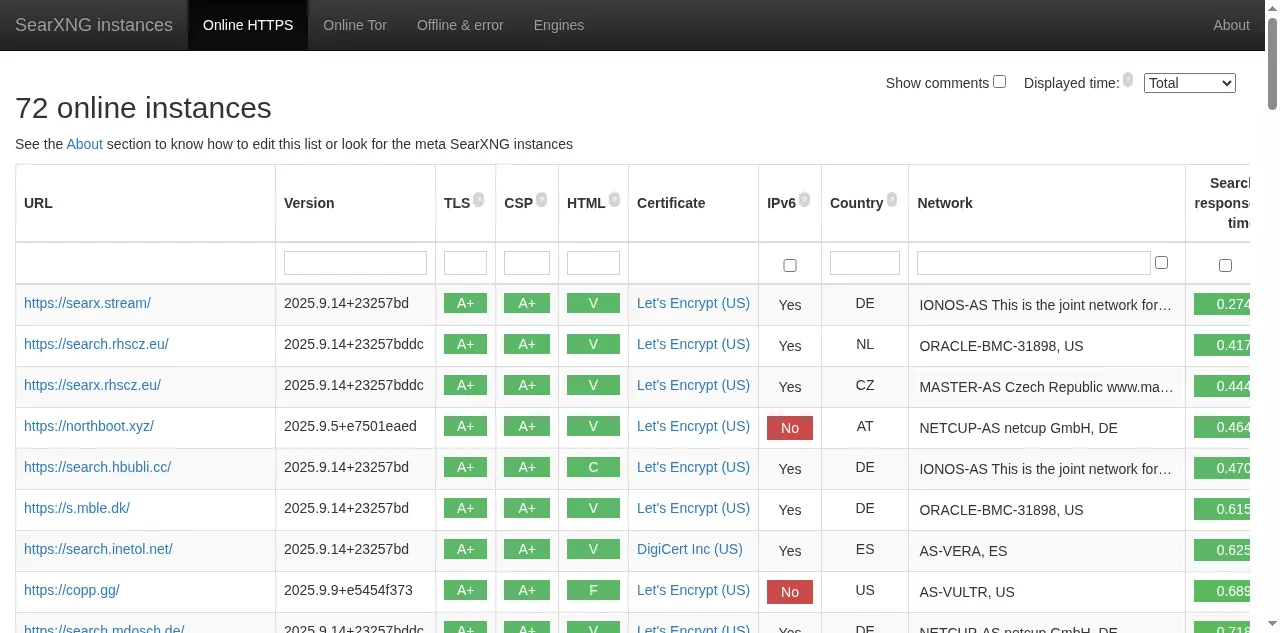Tick the Search response time filter checkbox
Image resolution: width=1280 pixels, height=633 pixels.
pyautogui.click(x=1225, y=266)
